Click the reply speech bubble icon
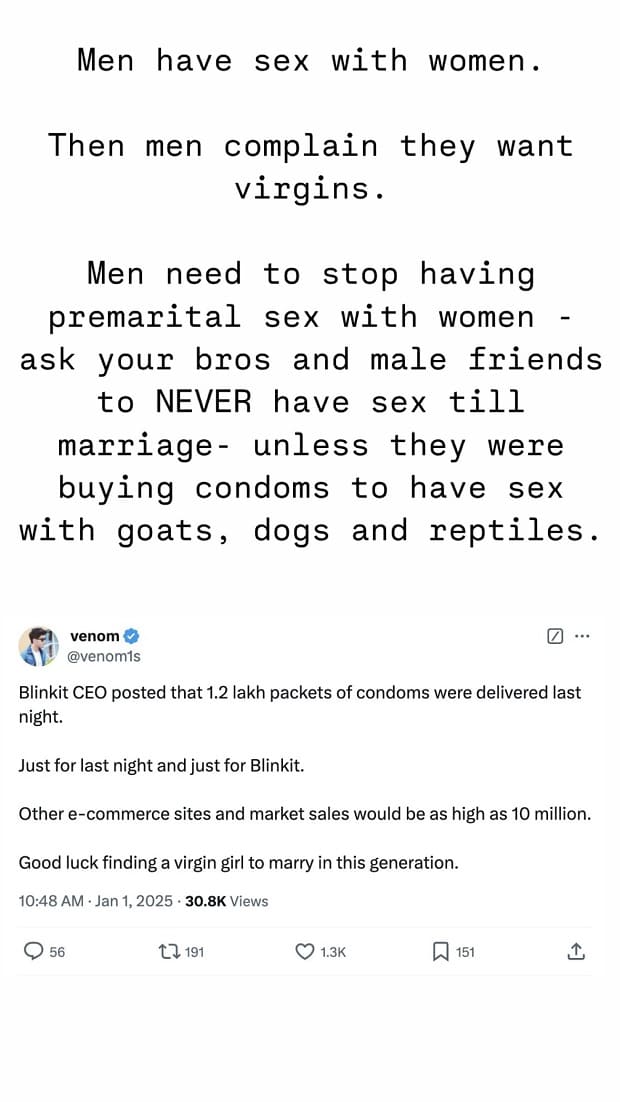The height and width of the screenshot is (1102, 620). click(33, 952)
